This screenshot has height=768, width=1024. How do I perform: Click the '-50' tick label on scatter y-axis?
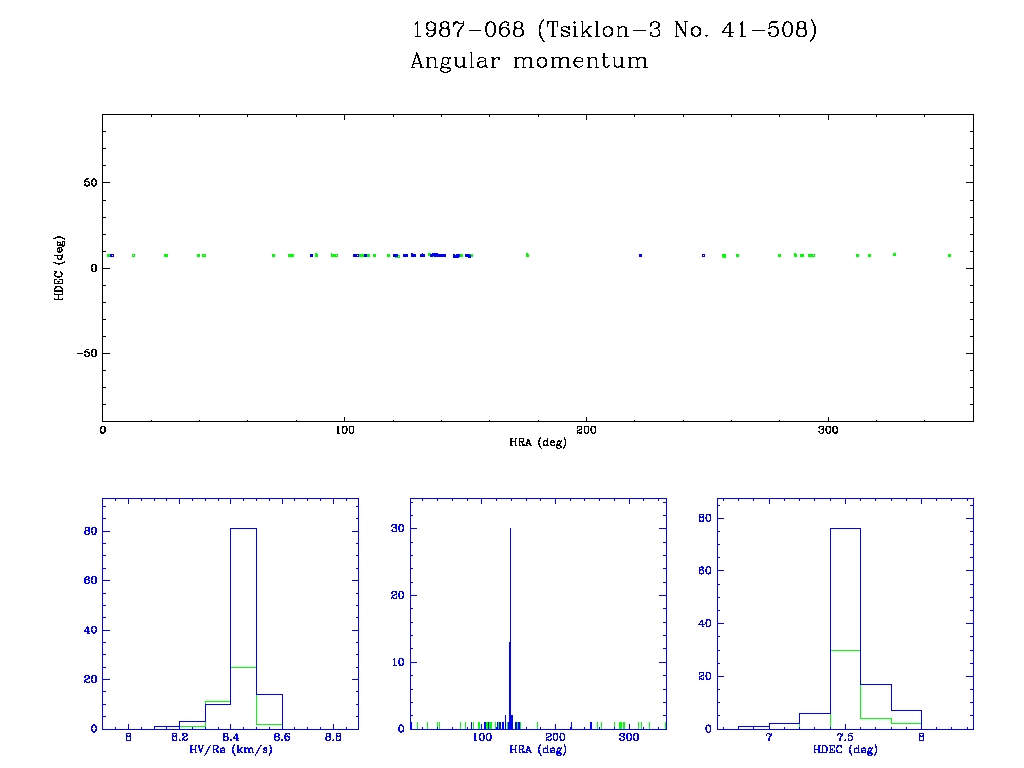pyautogui.click(x=84, y=353)
